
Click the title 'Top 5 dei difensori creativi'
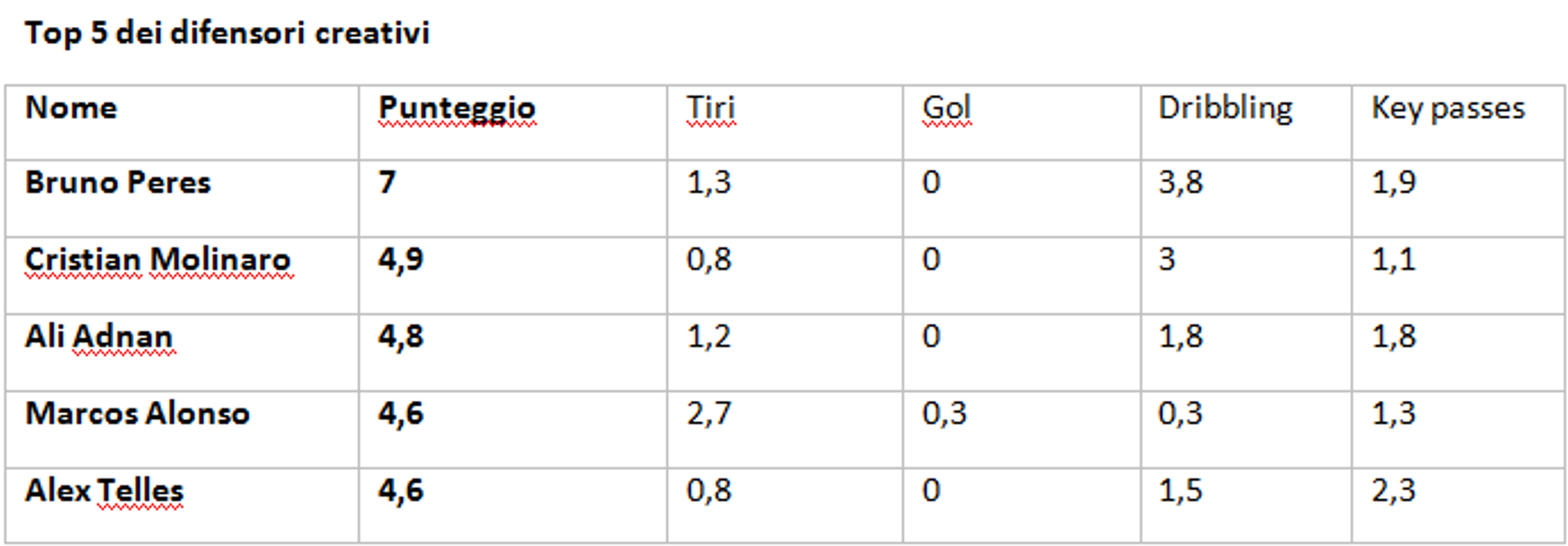click(227, 33)
